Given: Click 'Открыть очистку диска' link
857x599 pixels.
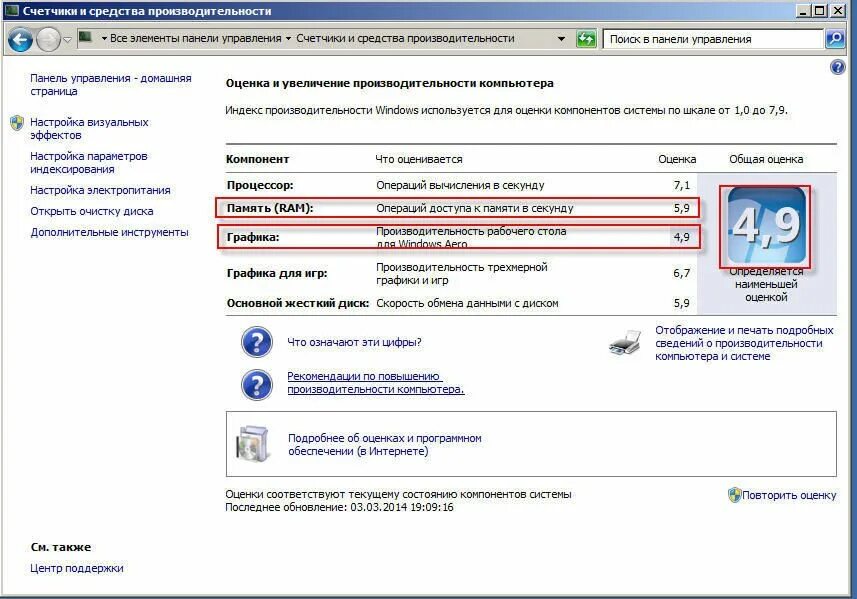Looking at the screenshot, I should click(91, 211).
